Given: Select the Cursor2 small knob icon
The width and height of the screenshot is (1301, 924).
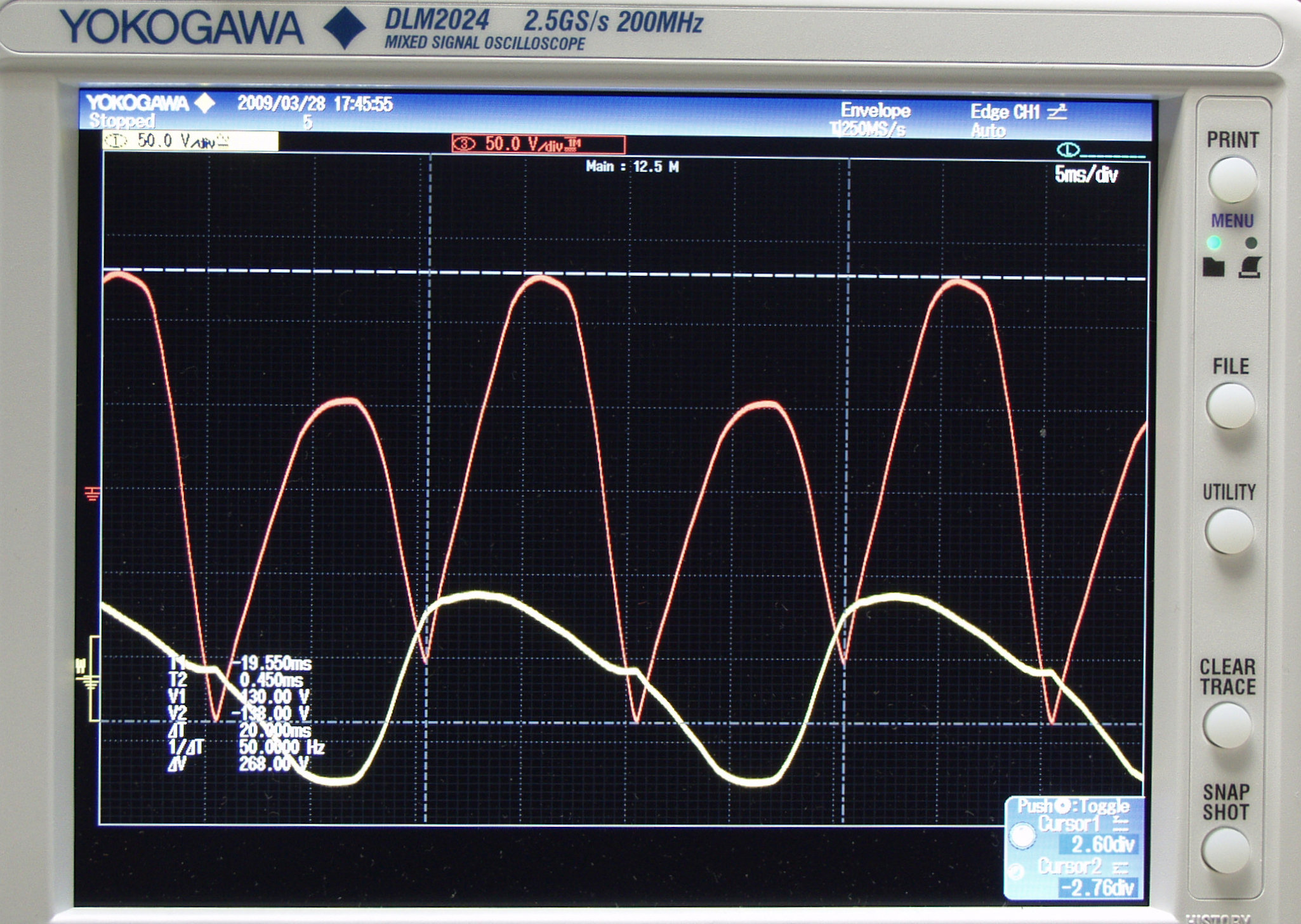Looking at the screenshot, I should [1017, 871].
